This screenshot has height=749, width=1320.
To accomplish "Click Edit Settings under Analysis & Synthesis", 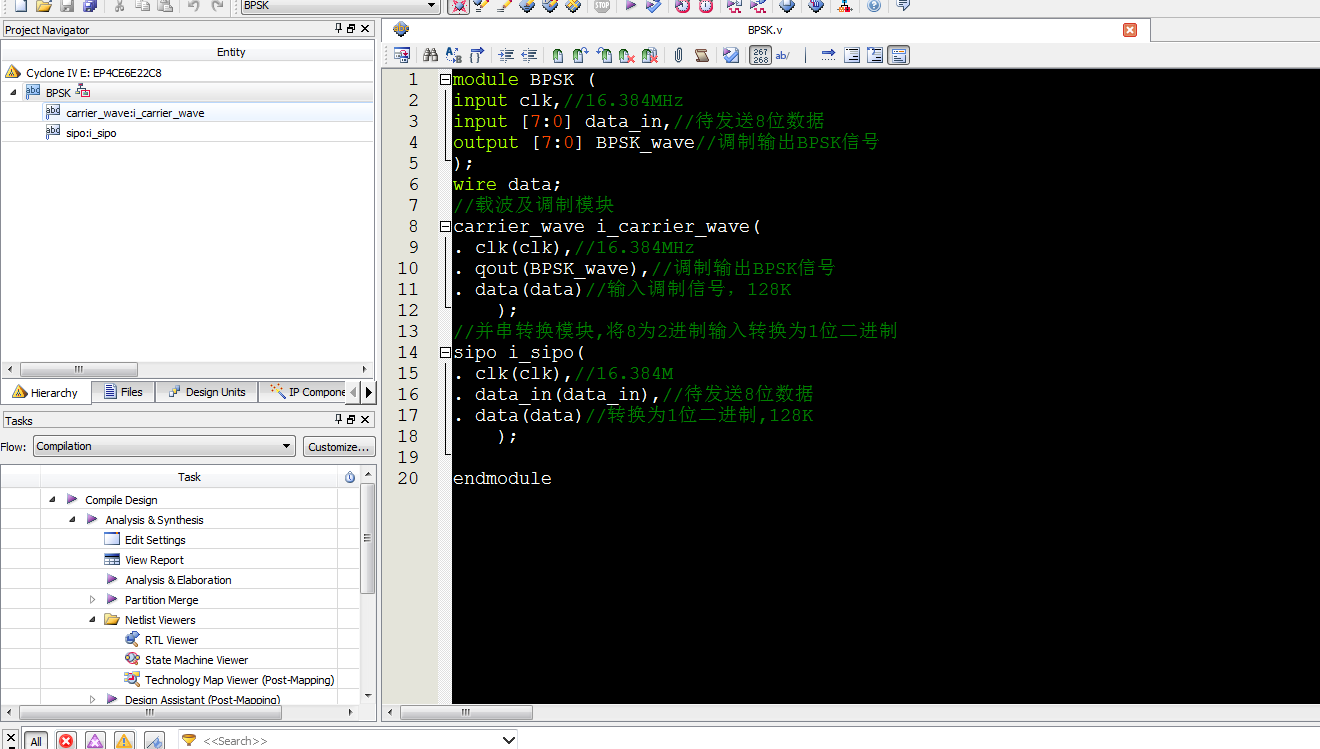I will 155,540.
